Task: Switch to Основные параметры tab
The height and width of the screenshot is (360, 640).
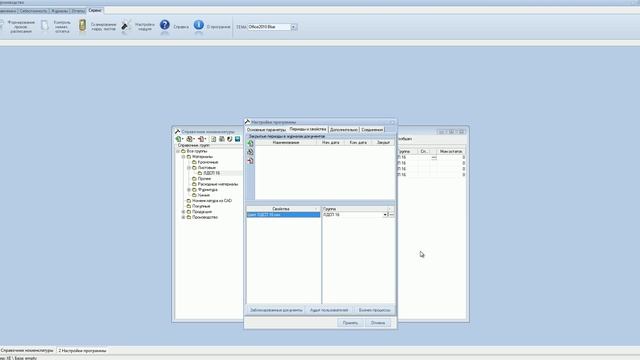Action: (x=266, y=130)
